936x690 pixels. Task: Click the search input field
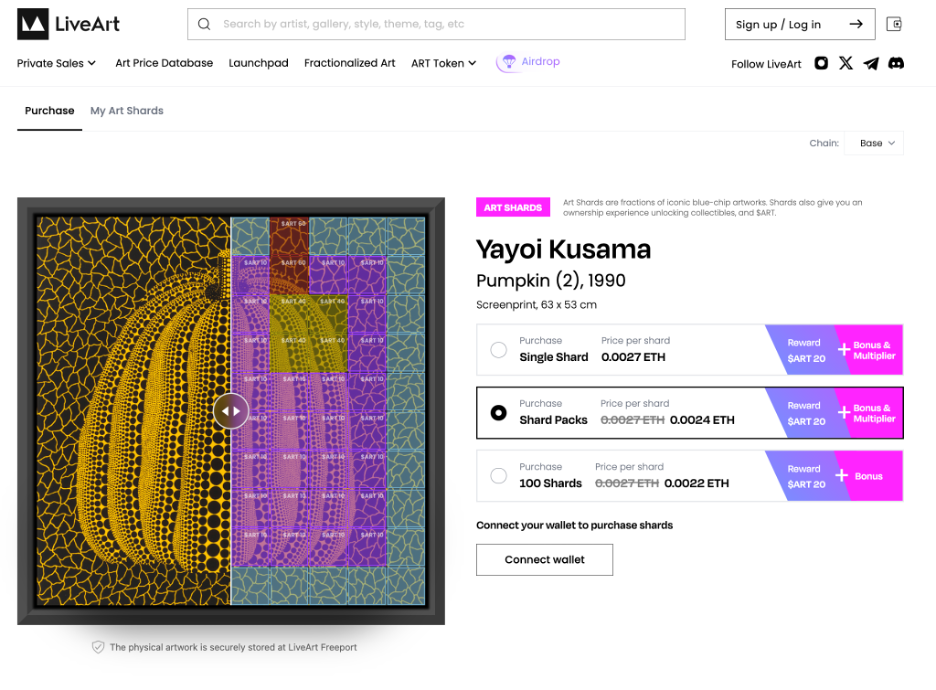(x=436, y=24)
